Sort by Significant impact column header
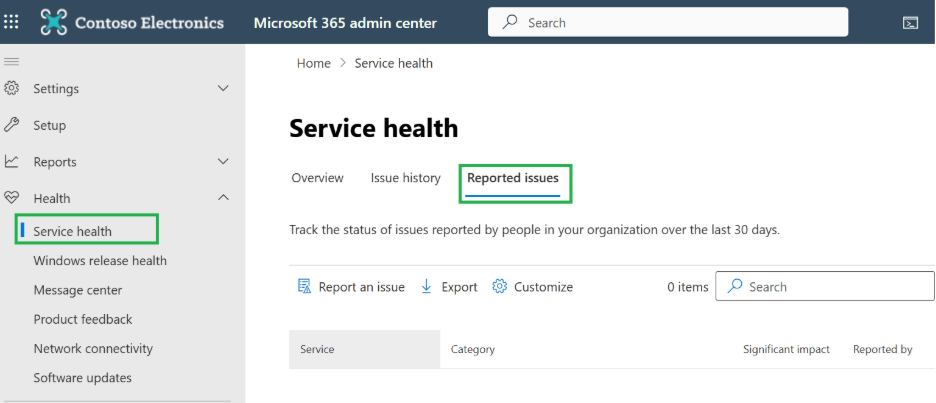This screenshot has width=936, height=403. (x=786, y=349)
